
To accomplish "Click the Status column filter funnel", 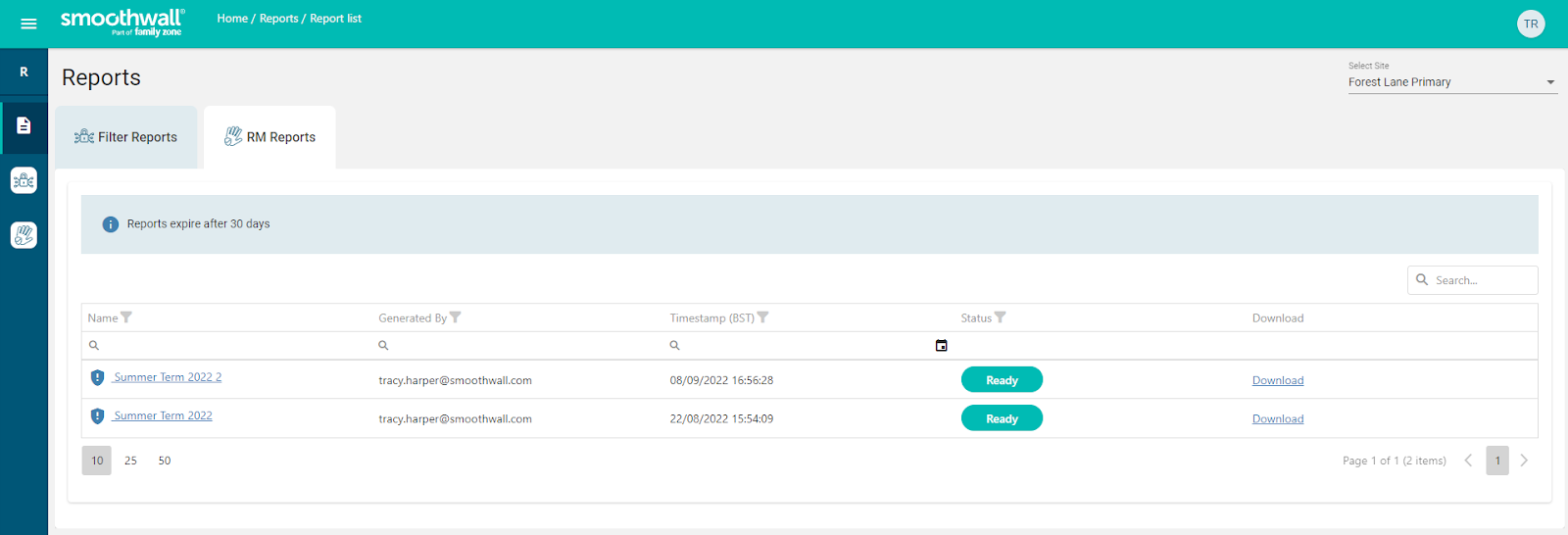I will click(1000, 317).
